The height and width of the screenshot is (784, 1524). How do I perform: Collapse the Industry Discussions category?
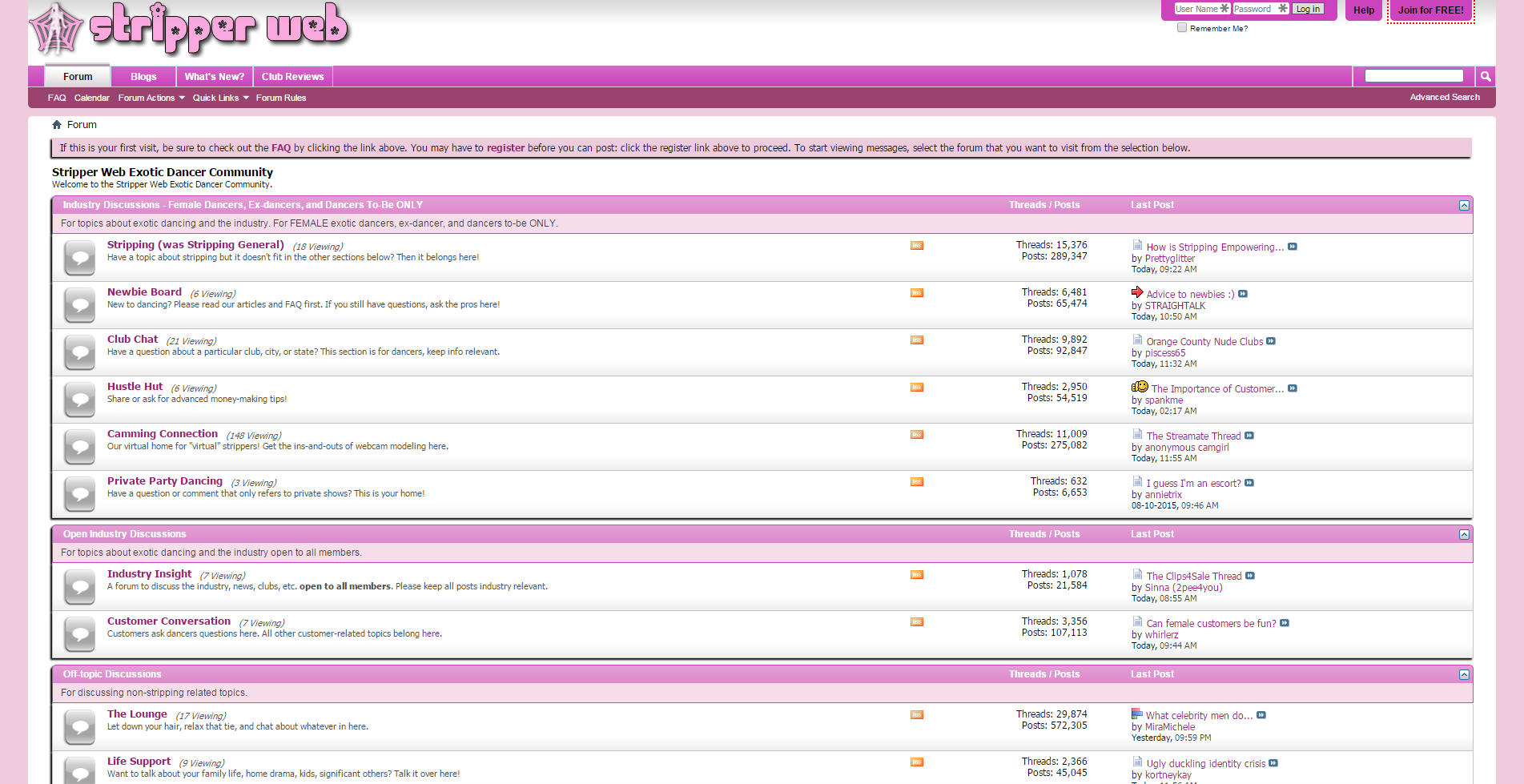1464,206
